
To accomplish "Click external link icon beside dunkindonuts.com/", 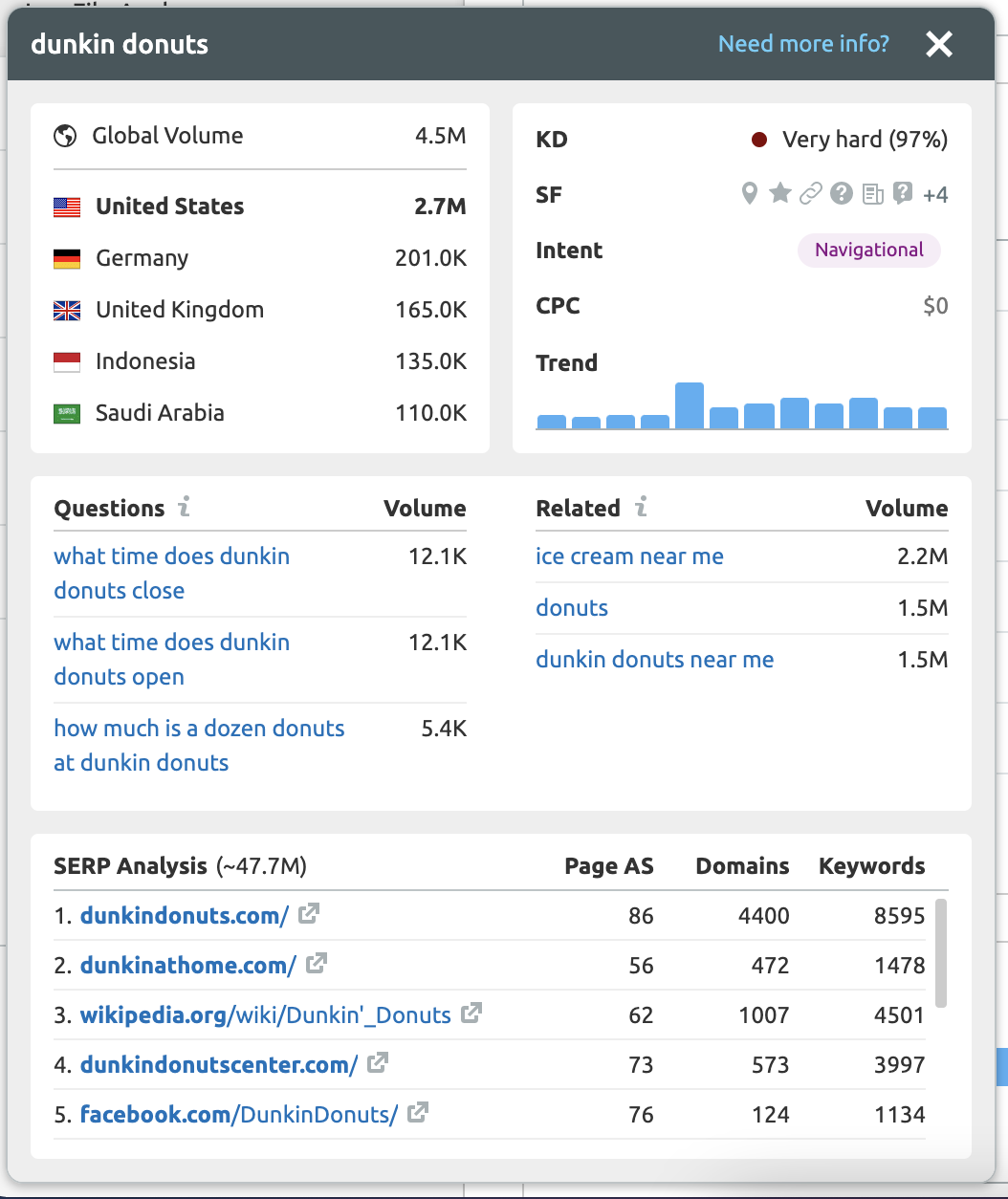I will tap(308, 914).
